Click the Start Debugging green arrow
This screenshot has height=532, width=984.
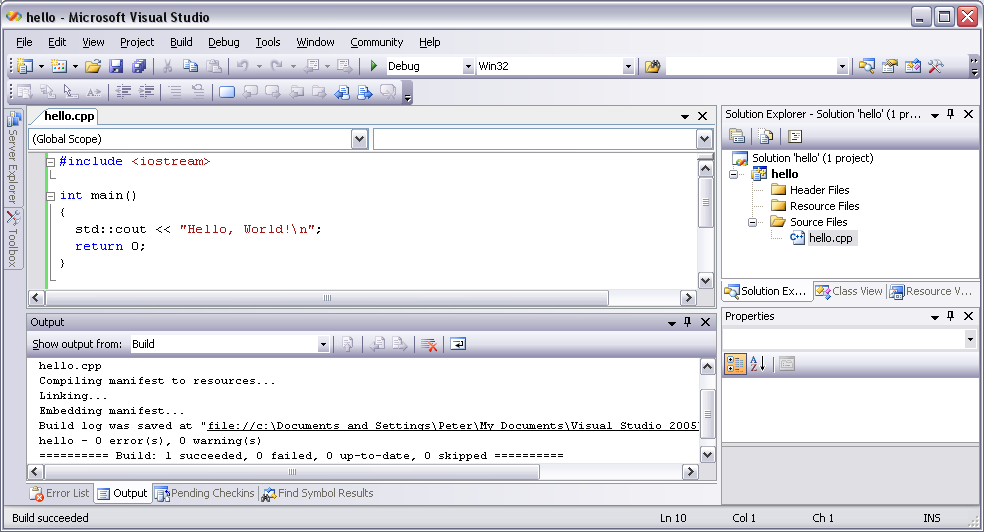373,66
